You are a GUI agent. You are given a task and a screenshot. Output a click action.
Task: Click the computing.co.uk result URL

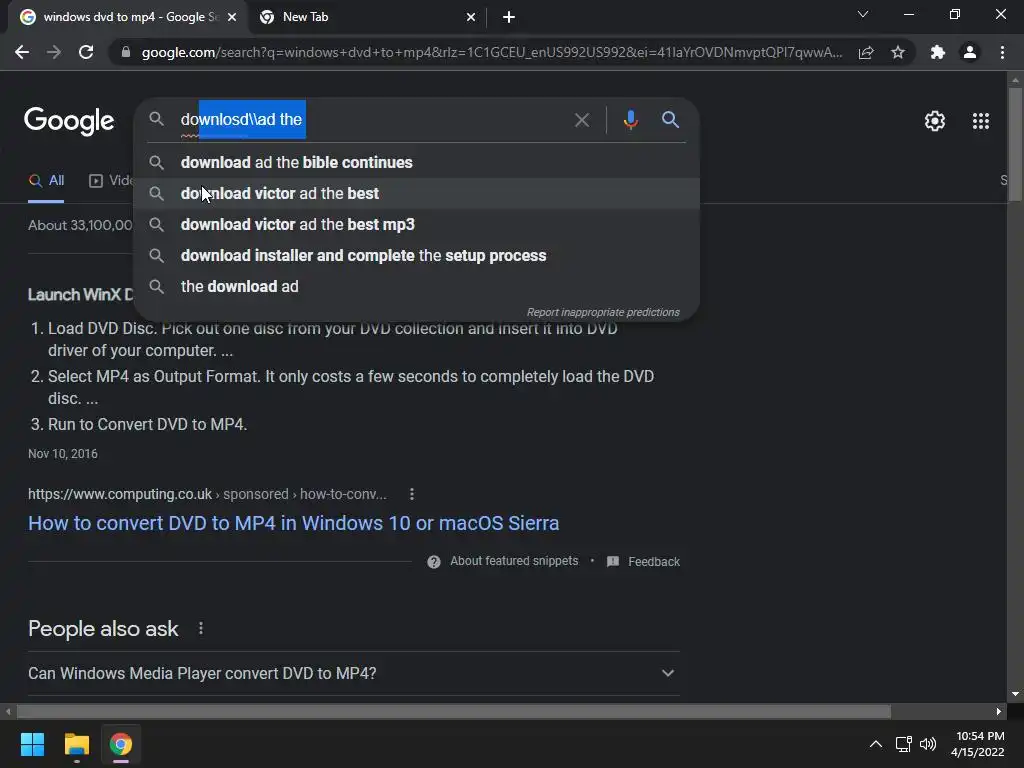coord(207,494)
